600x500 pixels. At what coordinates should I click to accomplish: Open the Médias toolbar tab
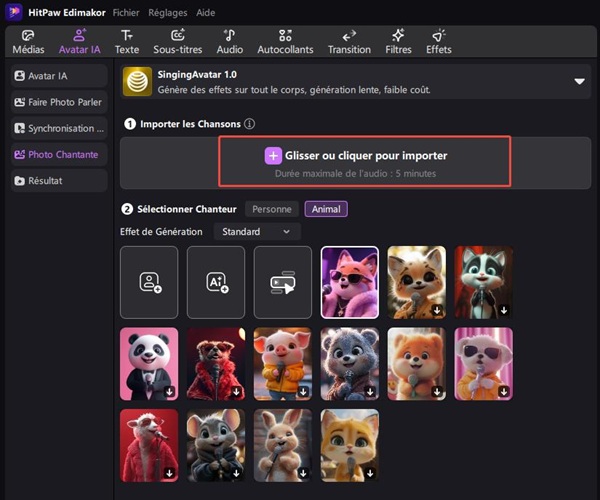click(x=28, y=42)
